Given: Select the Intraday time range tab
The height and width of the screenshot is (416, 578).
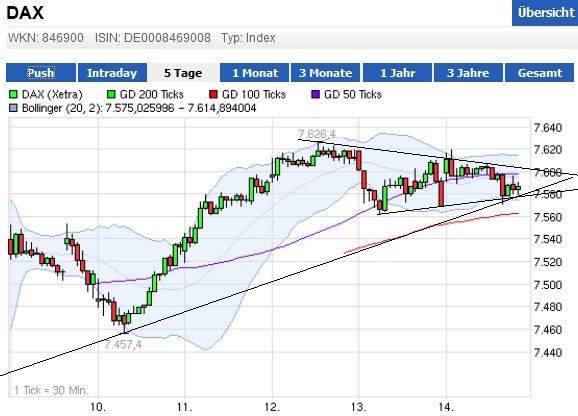Looking at the screenshot, I should click(x=112, y=73).
